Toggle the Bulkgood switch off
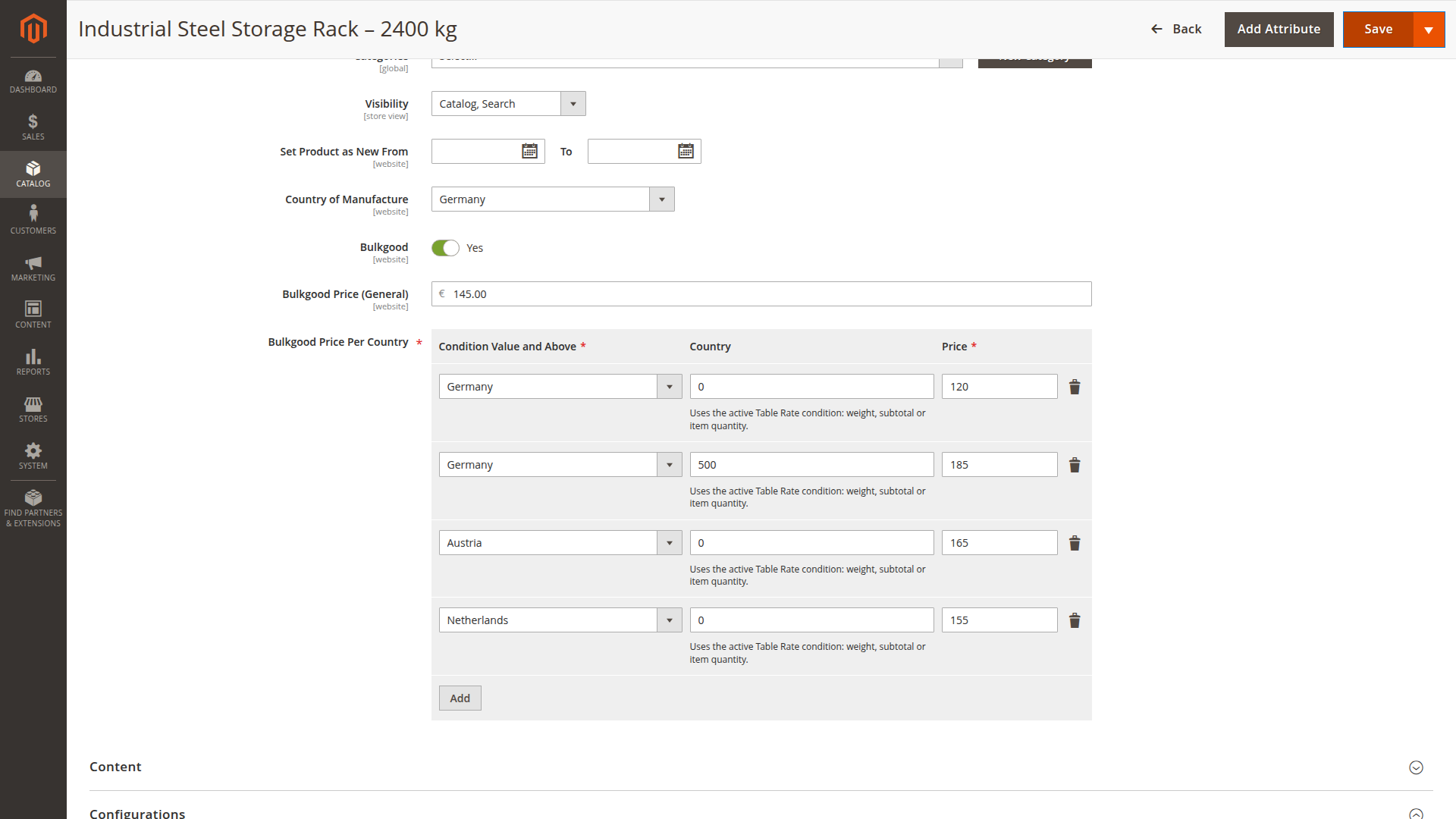Viewport: 1456px width, 819px height. click(445, 248)
